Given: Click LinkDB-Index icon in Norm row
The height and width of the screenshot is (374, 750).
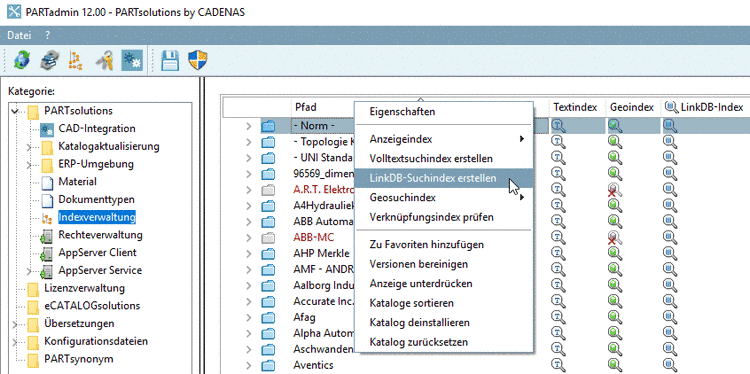Looking at the screenshot, I should [x=670, y=126].
